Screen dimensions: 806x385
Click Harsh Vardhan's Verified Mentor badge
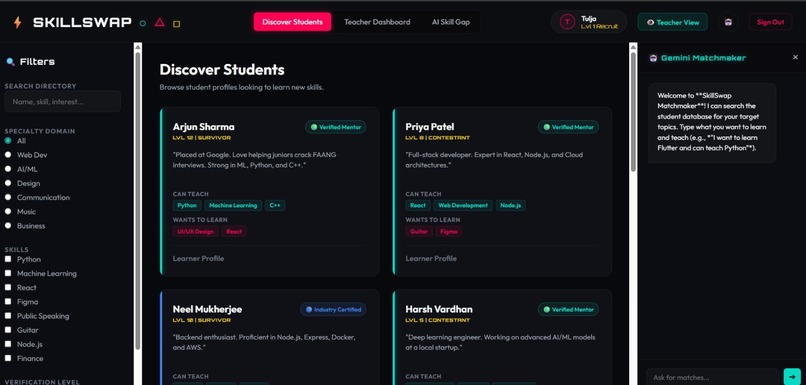tap(569, 309)
